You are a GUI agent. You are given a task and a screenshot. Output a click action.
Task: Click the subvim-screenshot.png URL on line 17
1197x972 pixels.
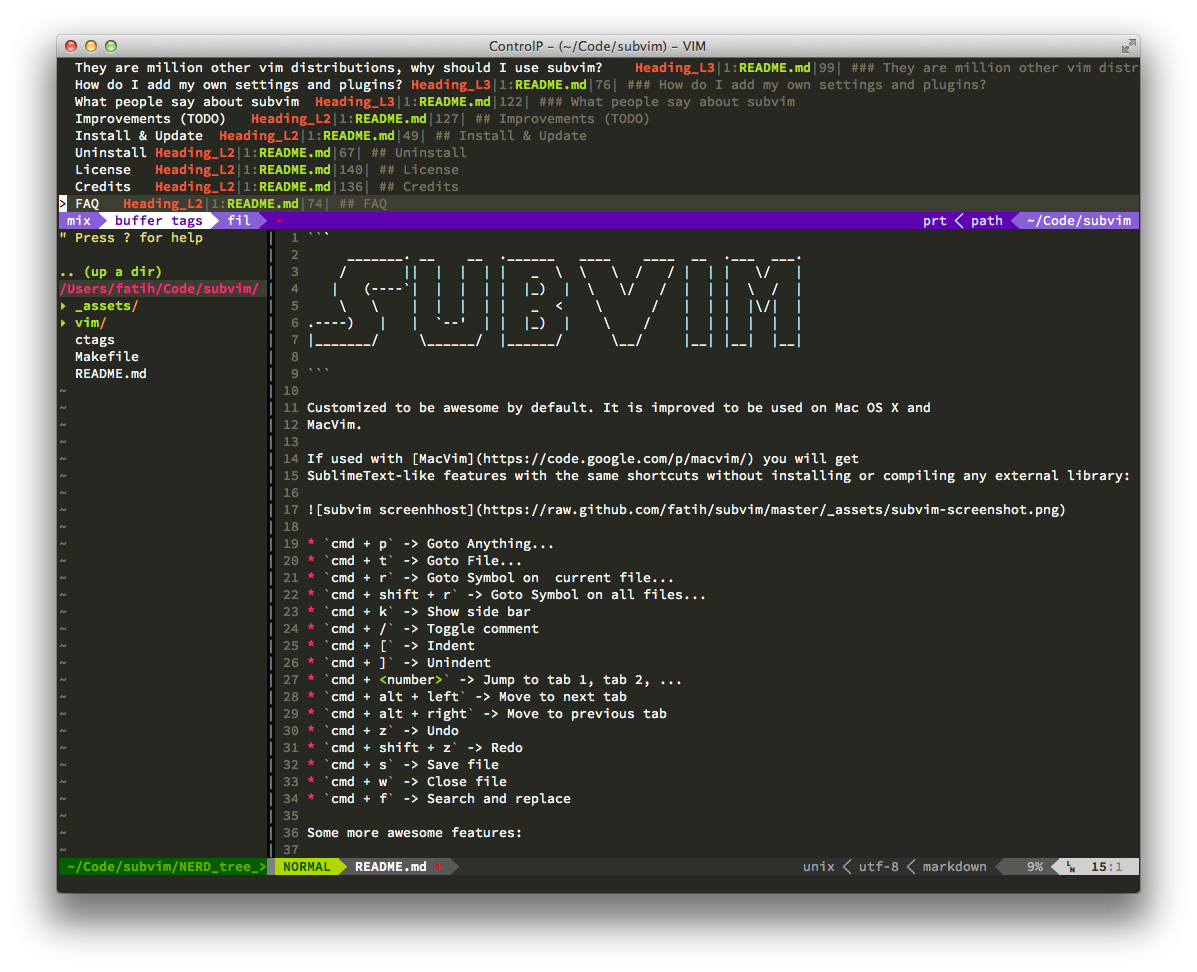(x=770, y=510)
